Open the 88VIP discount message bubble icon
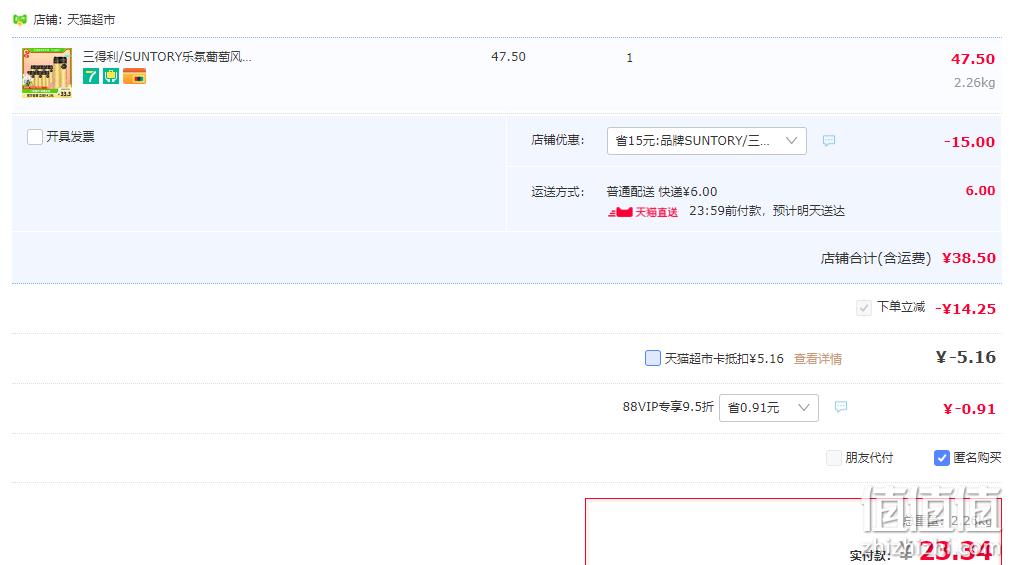The image size is (1011, 565). [841, 406]
